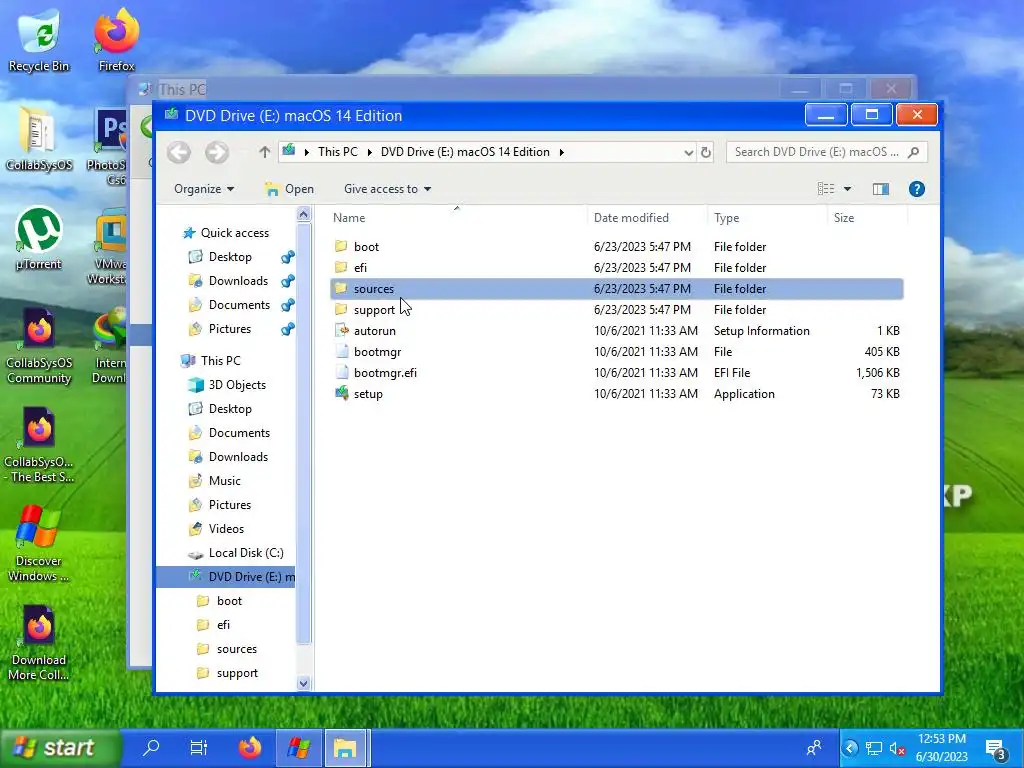Sort by Size column header
Screen dimensions: 1024x768
pyautogui.click(x=844, y=218)
